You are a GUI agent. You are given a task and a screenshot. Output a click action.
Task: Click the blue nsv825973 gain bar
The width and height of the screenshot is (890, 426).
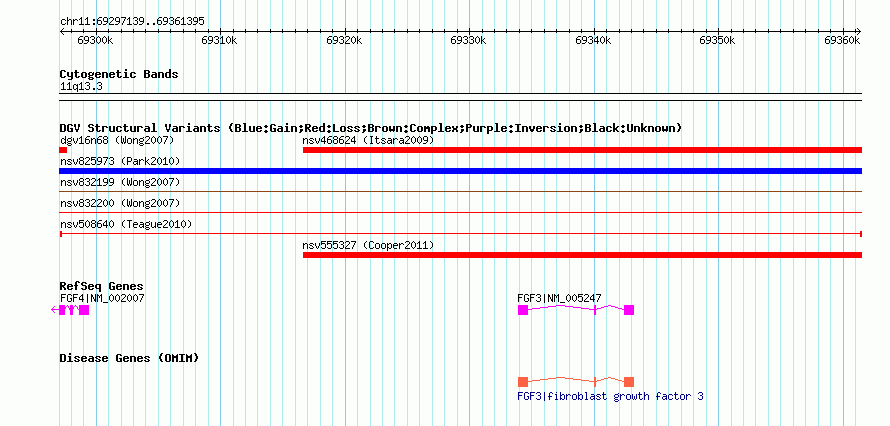tap(461, 171)
